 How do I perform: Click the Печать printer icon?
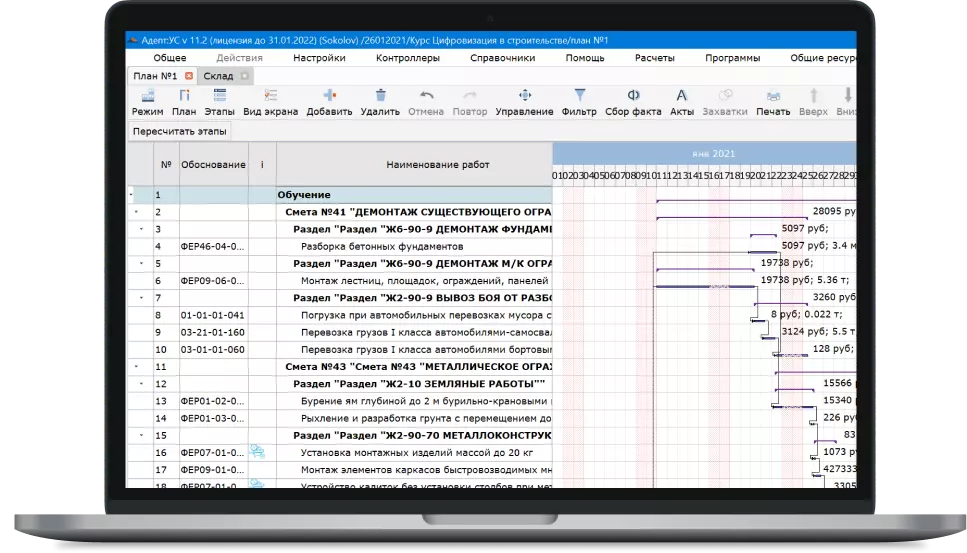tap(773, 96)
